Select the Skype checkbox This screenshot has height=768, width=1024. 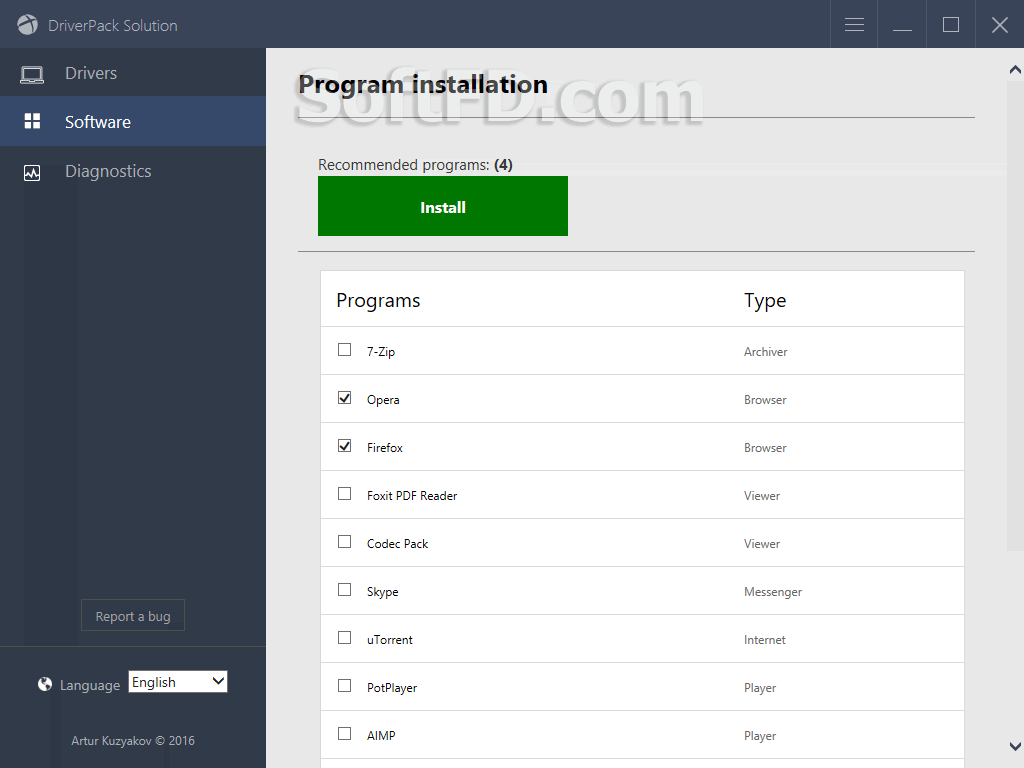tap(344, 590)
